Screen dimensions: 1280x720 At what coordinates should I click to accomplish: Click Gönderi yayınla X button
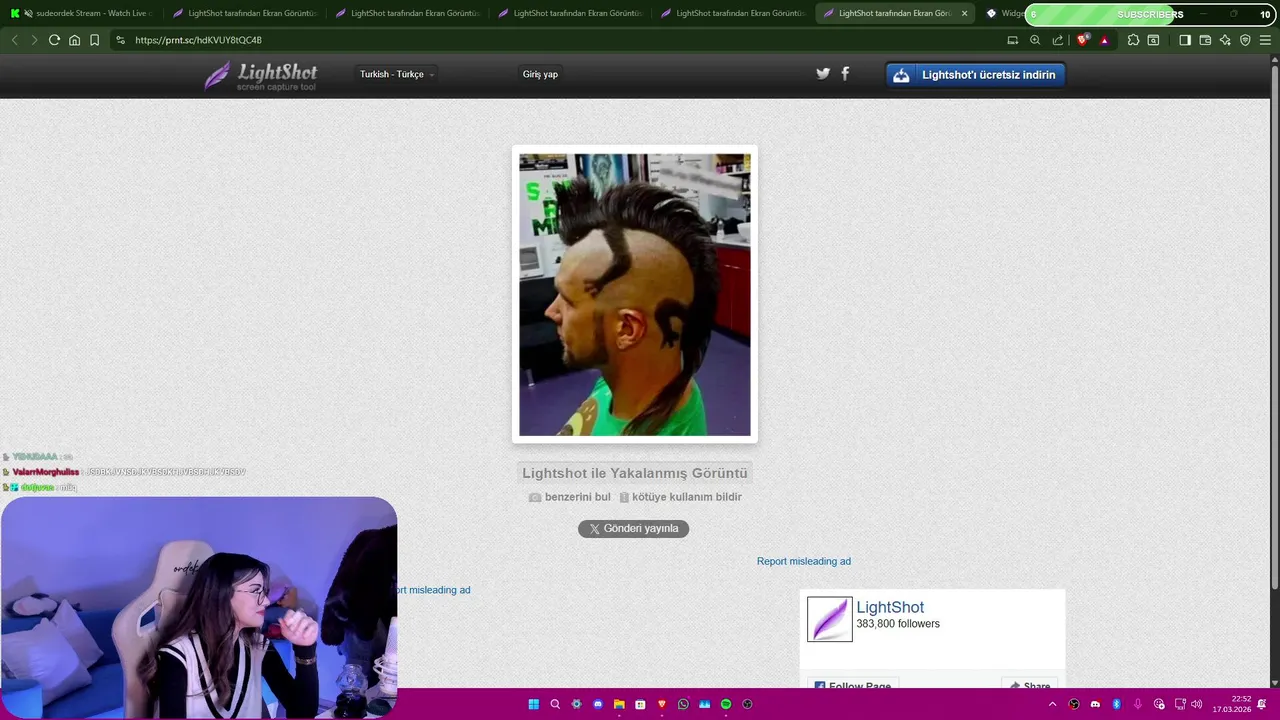pos(633,528)
